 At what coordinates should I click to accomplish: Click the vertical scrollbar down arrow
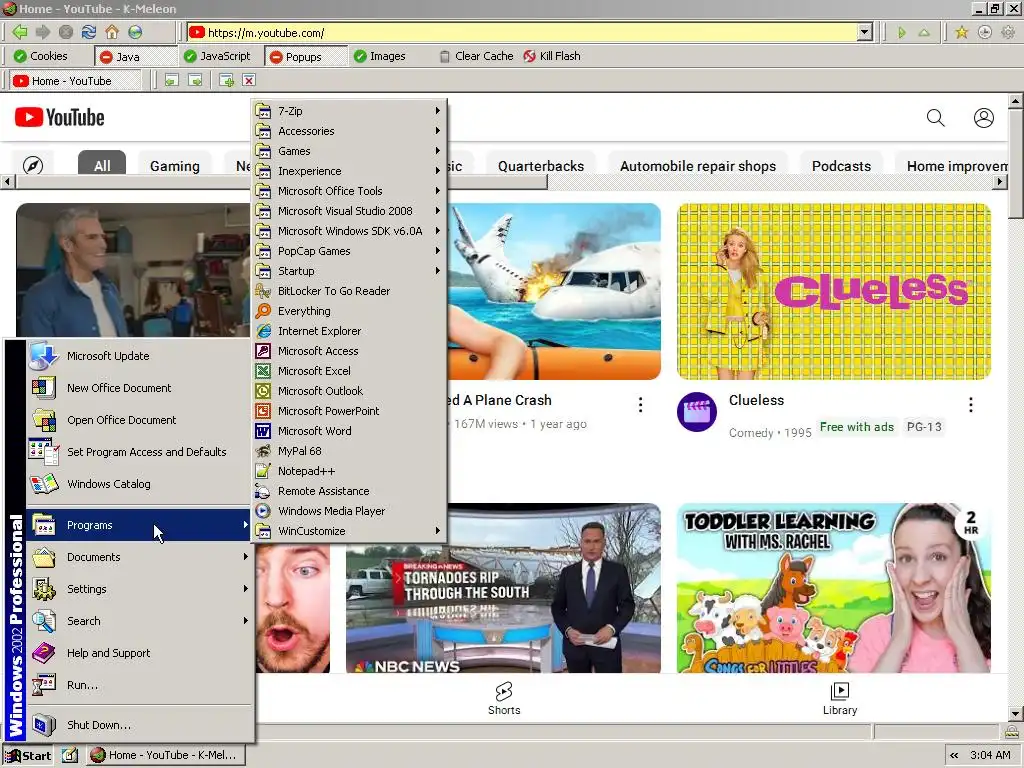tap(1016, 714)
